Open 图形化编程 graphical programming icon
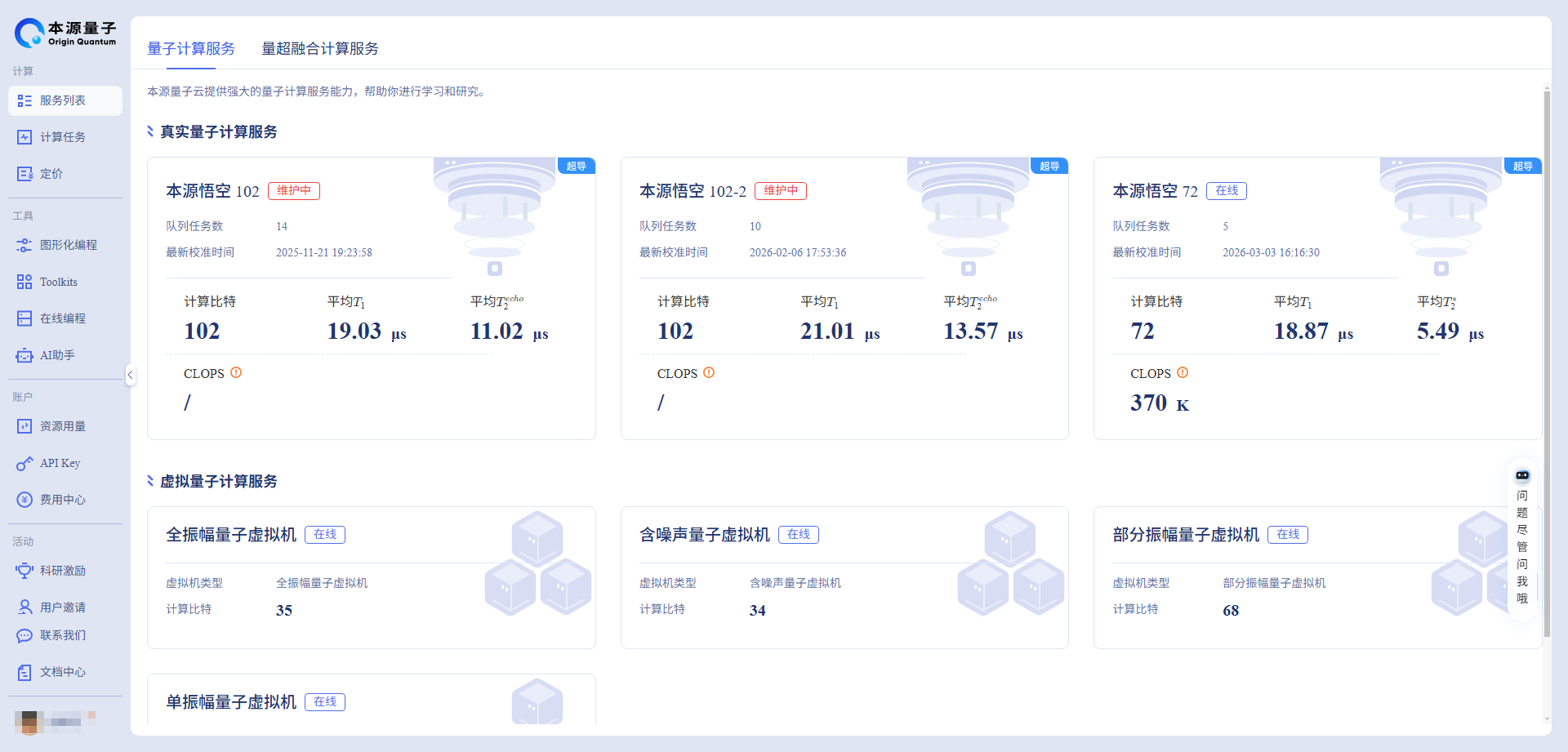 tap(24, 245)
